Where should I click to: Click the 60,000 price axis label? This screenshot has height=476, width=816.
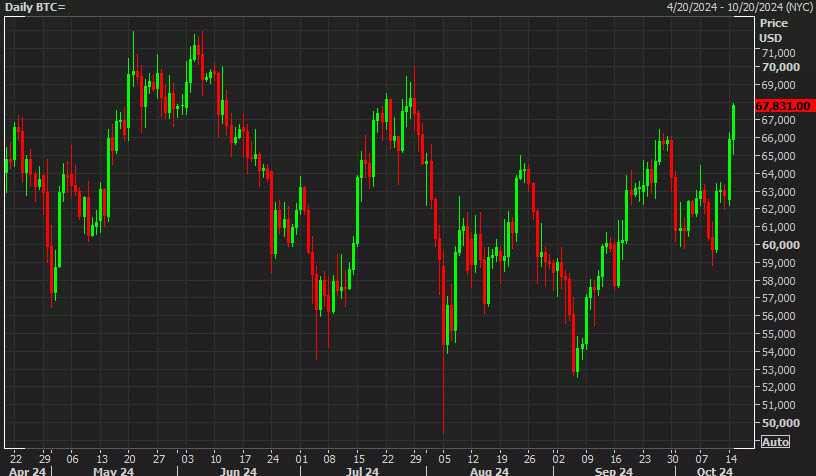(781, 245)
